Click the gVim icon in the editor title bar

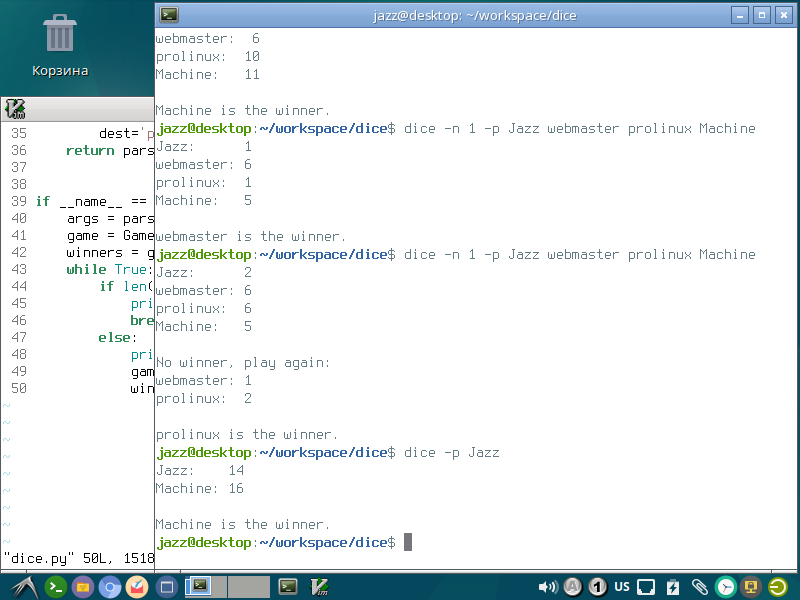click(x=15, y=109)
